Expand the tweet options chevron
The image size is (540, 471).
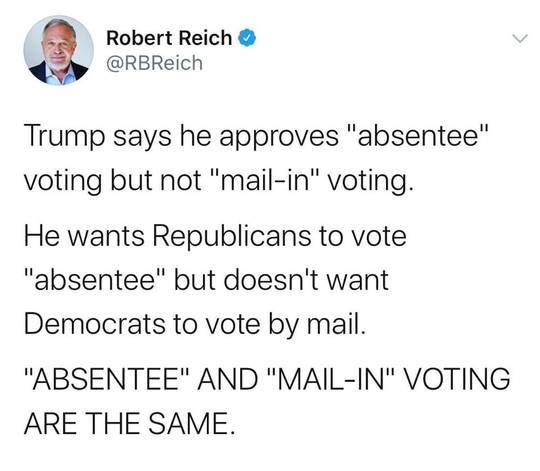click(x=519, y=38)
